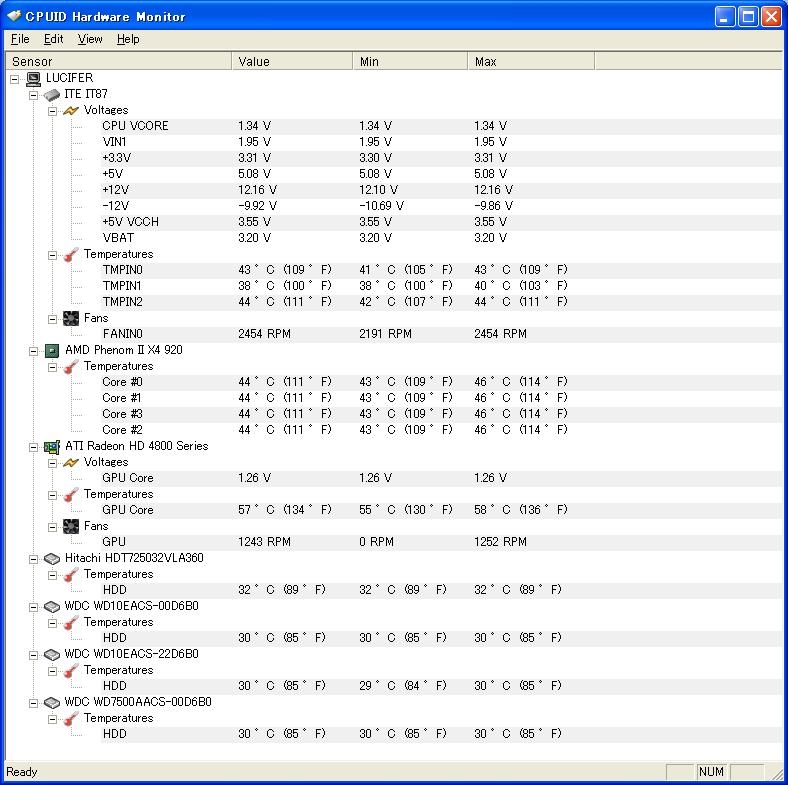The width and height of the screenshot is (788, 785).
Task: Click the +5V VCCH row label
Action: coord(130,222)
